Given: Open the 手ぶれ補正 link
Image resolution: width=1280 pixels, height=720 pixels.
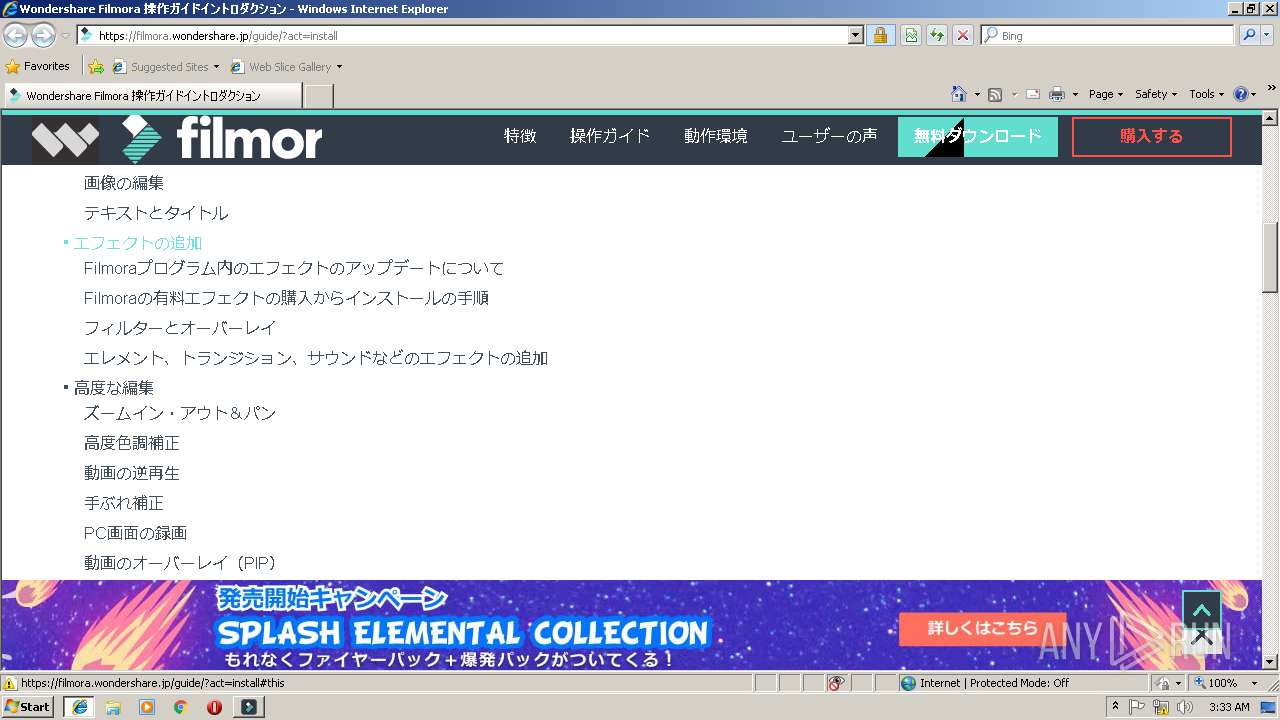Looking at the screenshot, I should click(x=124, y=503).
